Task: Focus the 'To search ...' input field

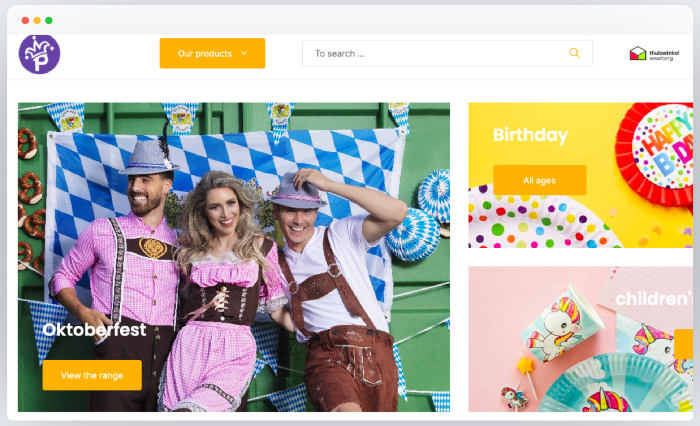Action: pos(435,53)
